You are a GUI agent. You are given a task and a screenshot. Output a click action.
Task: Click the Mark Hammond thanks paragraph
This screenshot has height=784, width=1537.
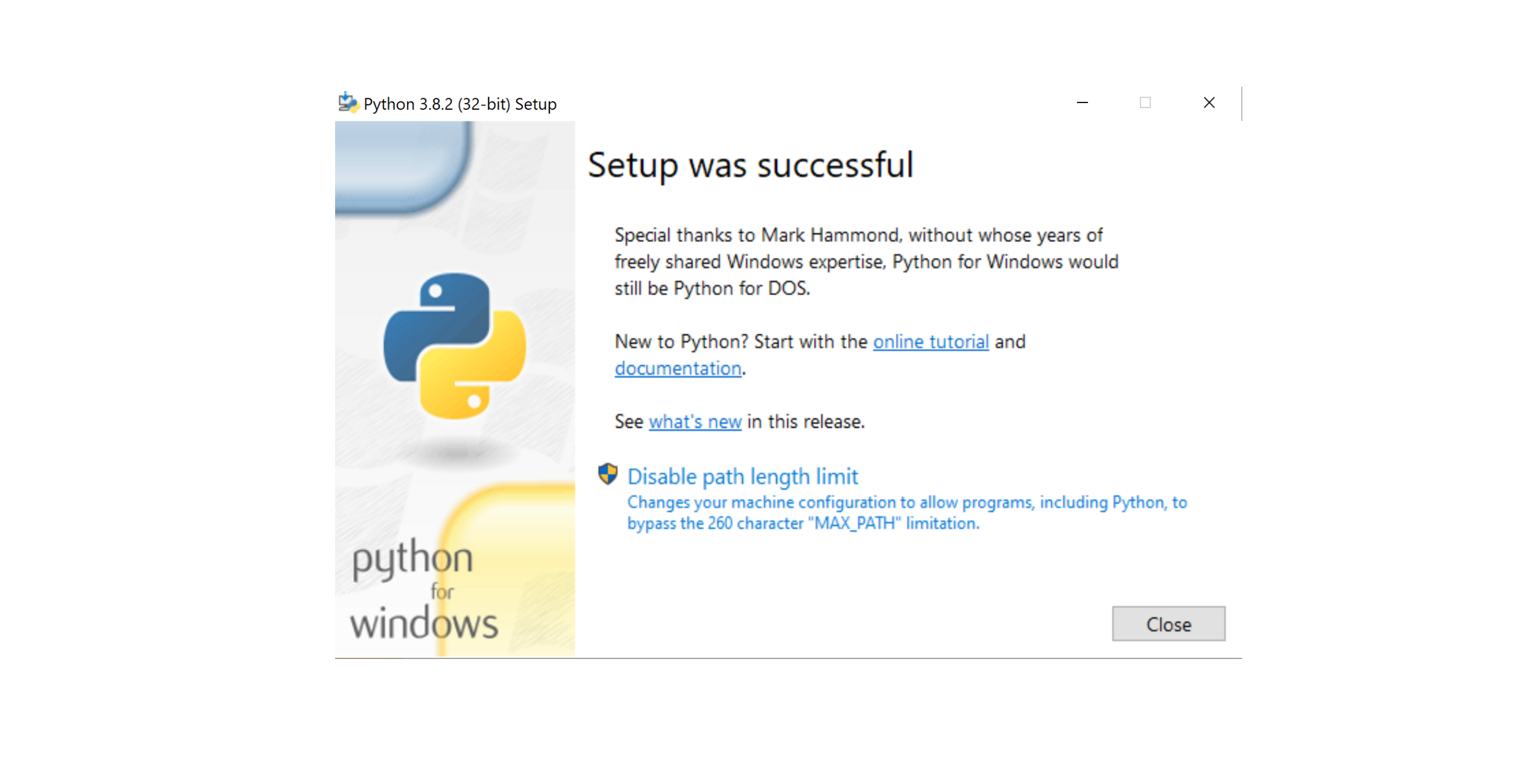866,261
